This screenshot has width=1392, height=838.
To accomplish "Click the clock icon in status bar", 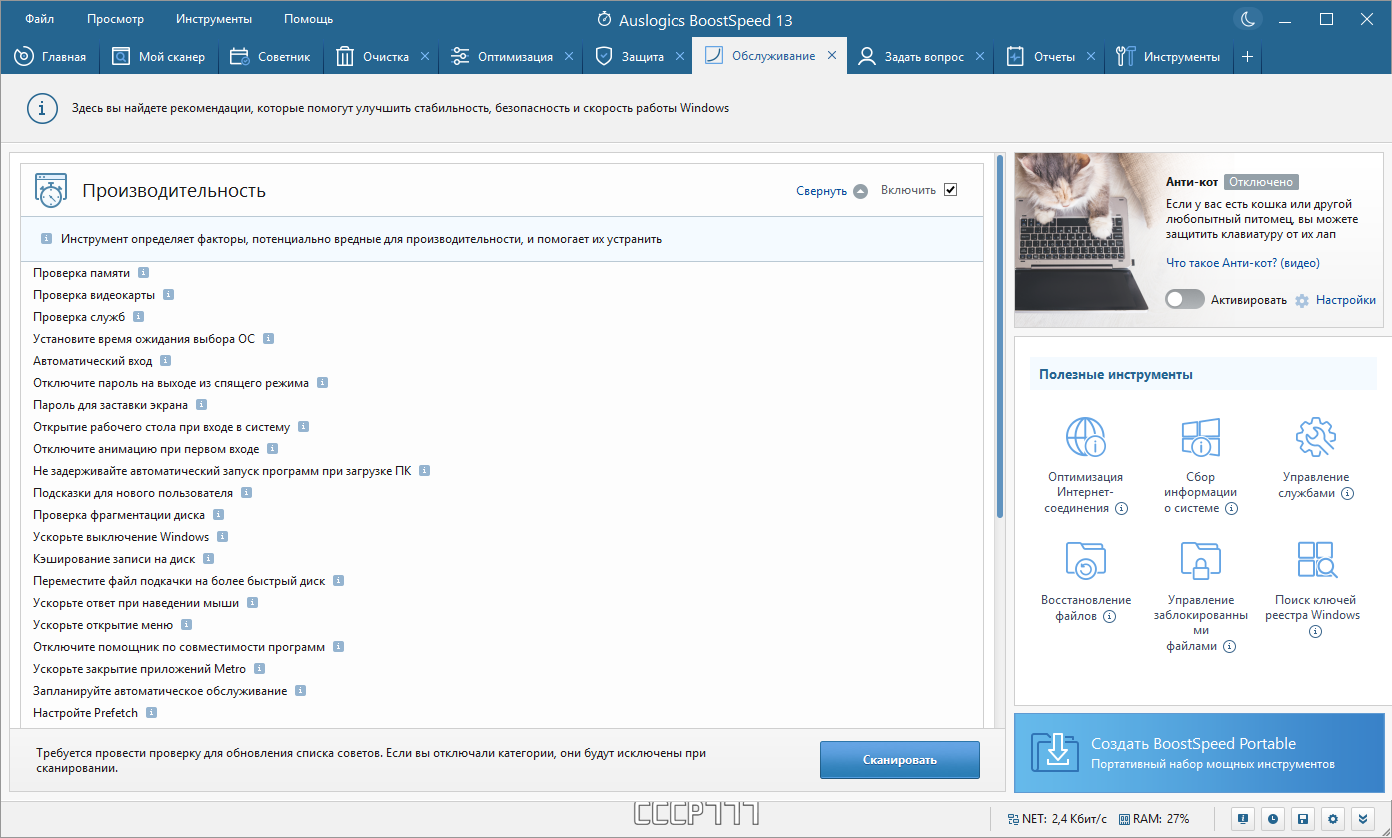I will [1272, 818].
